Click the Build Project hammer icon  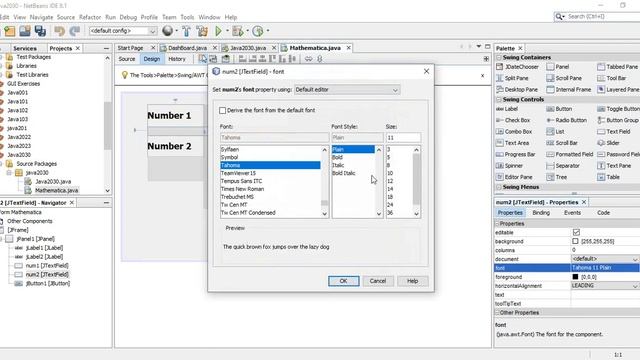[187, 31]
